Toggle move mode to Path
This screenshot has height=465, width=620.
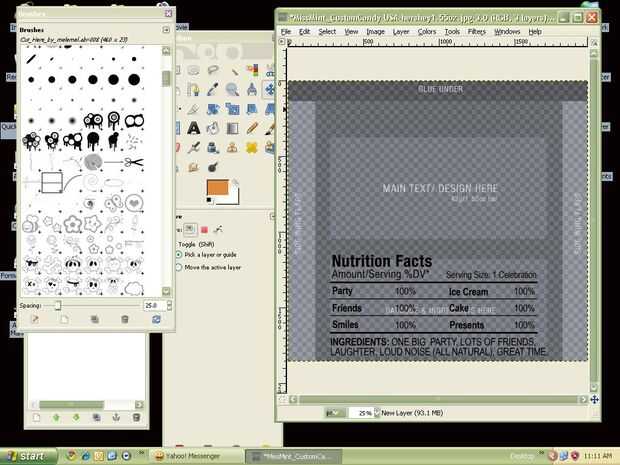tap(218, 229)
